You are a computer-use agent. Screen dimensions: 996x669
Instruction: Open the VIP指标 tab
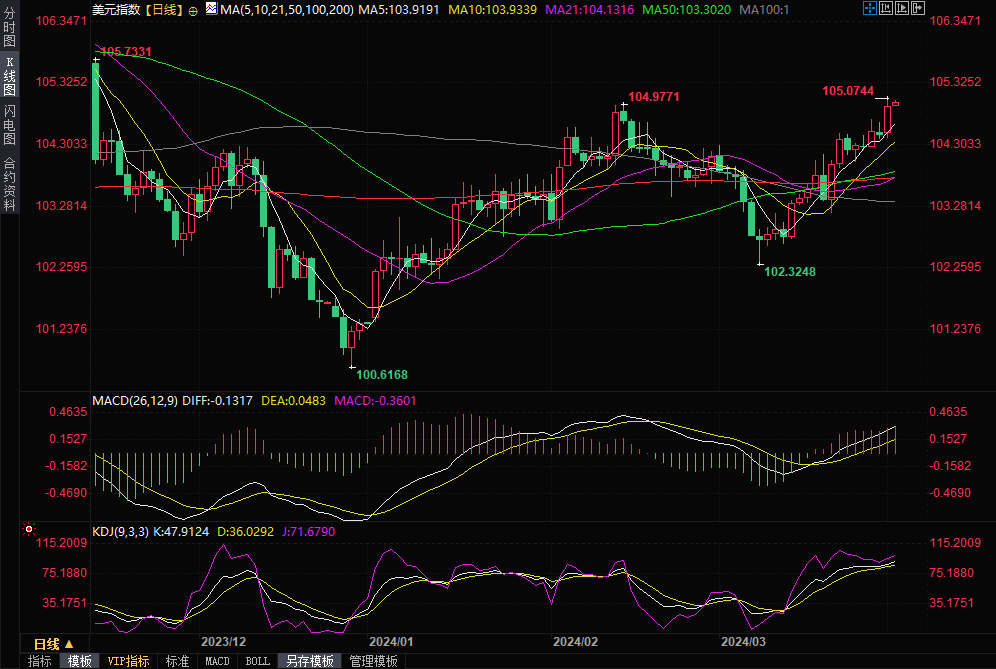(x=128, y=661)
